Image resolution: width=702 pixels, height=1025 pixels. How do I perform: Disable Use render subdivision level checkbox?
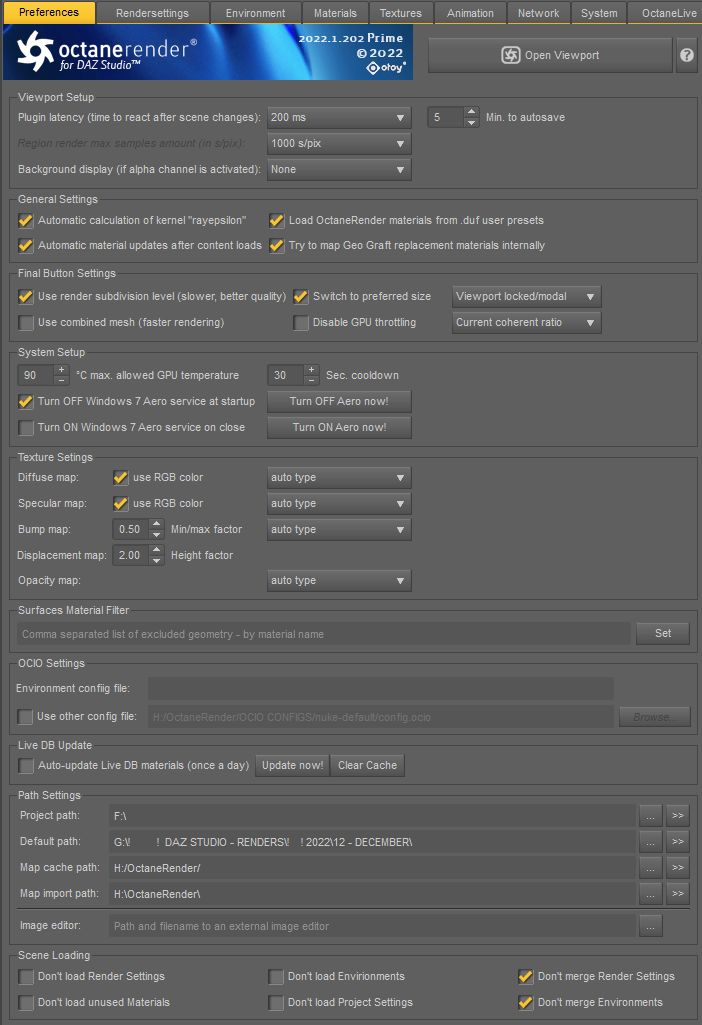click(x=25, y=297)
